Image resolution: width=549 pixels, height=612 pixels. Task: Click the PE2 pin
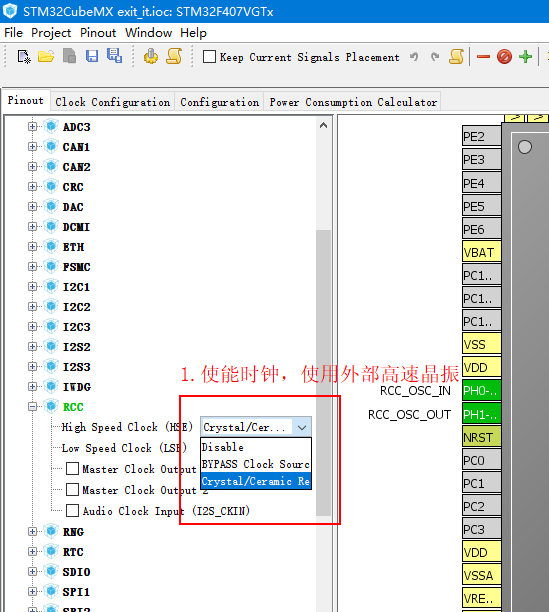481,137
